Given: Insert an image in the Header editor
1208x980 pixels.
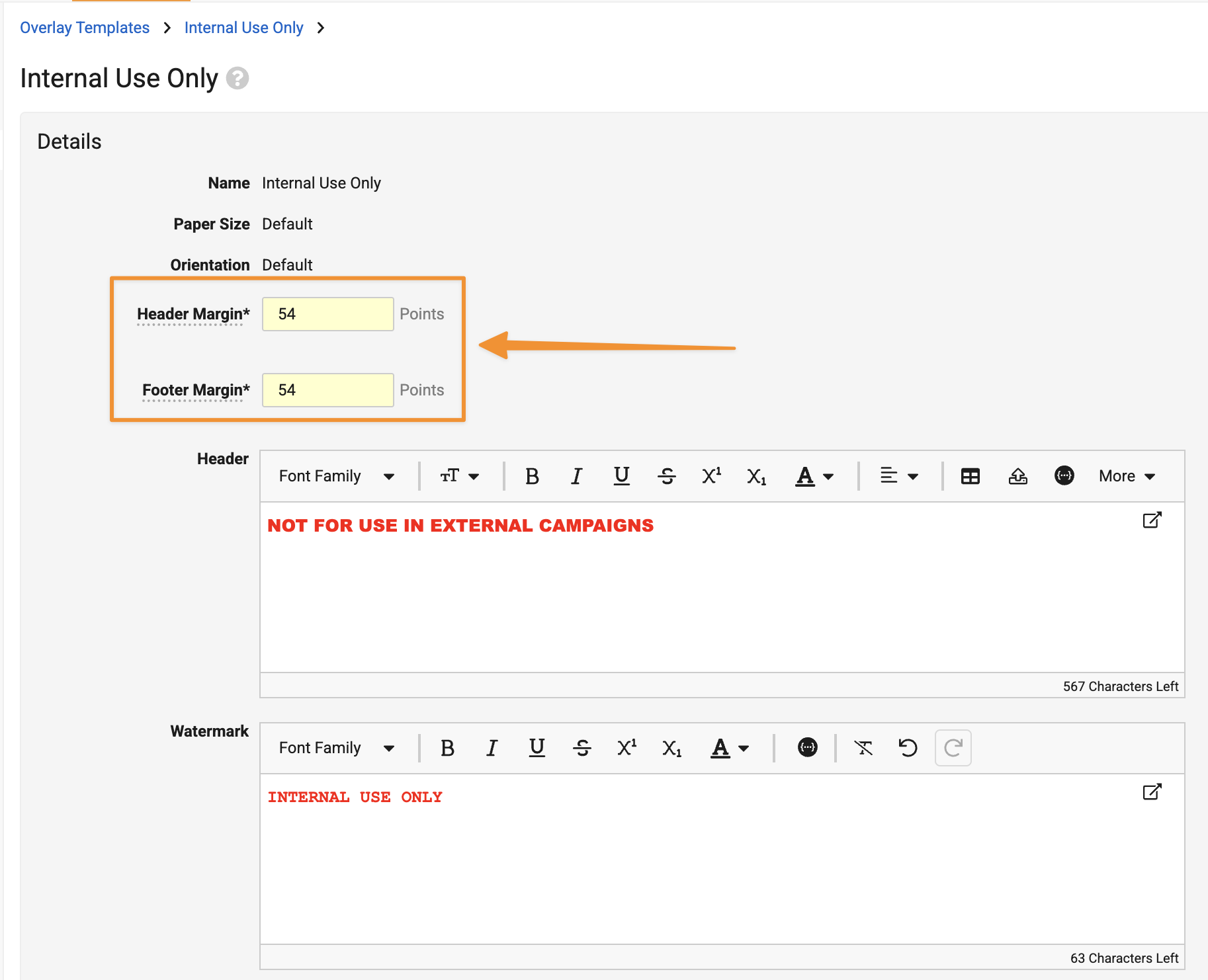Looking at the screenshot, I should tap(1018, 476).
